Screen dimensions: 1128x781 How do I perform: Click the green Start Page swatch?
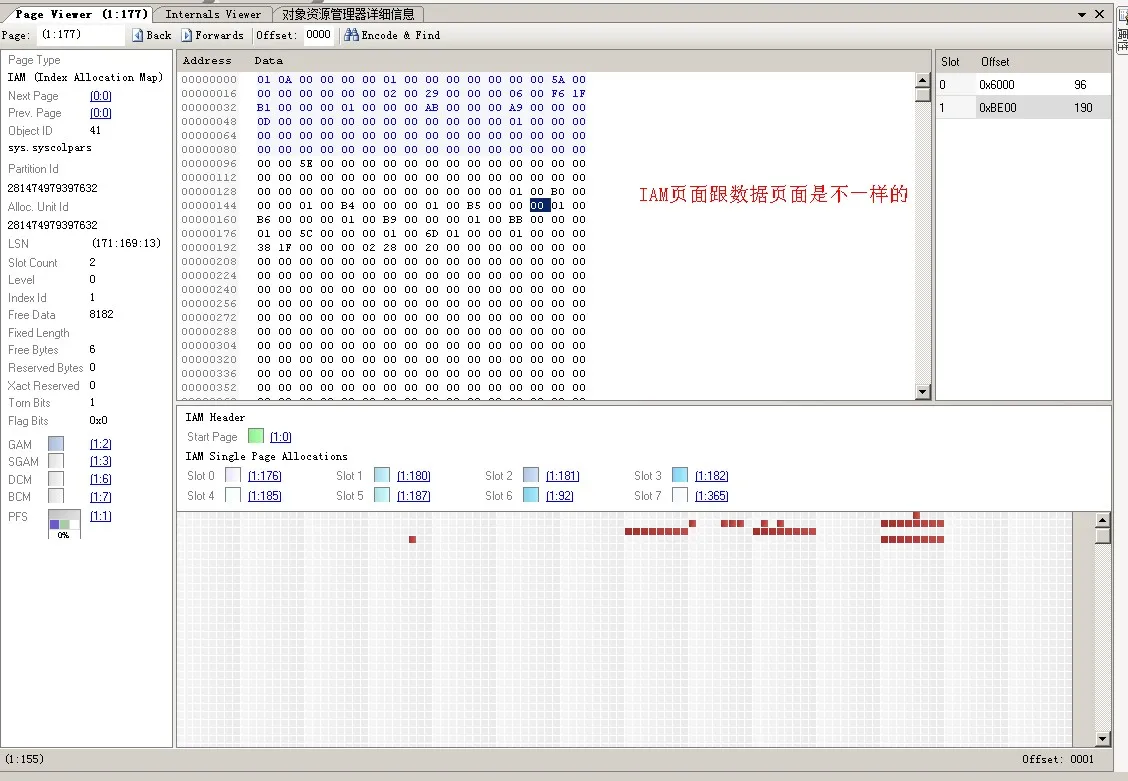point(256,436)
